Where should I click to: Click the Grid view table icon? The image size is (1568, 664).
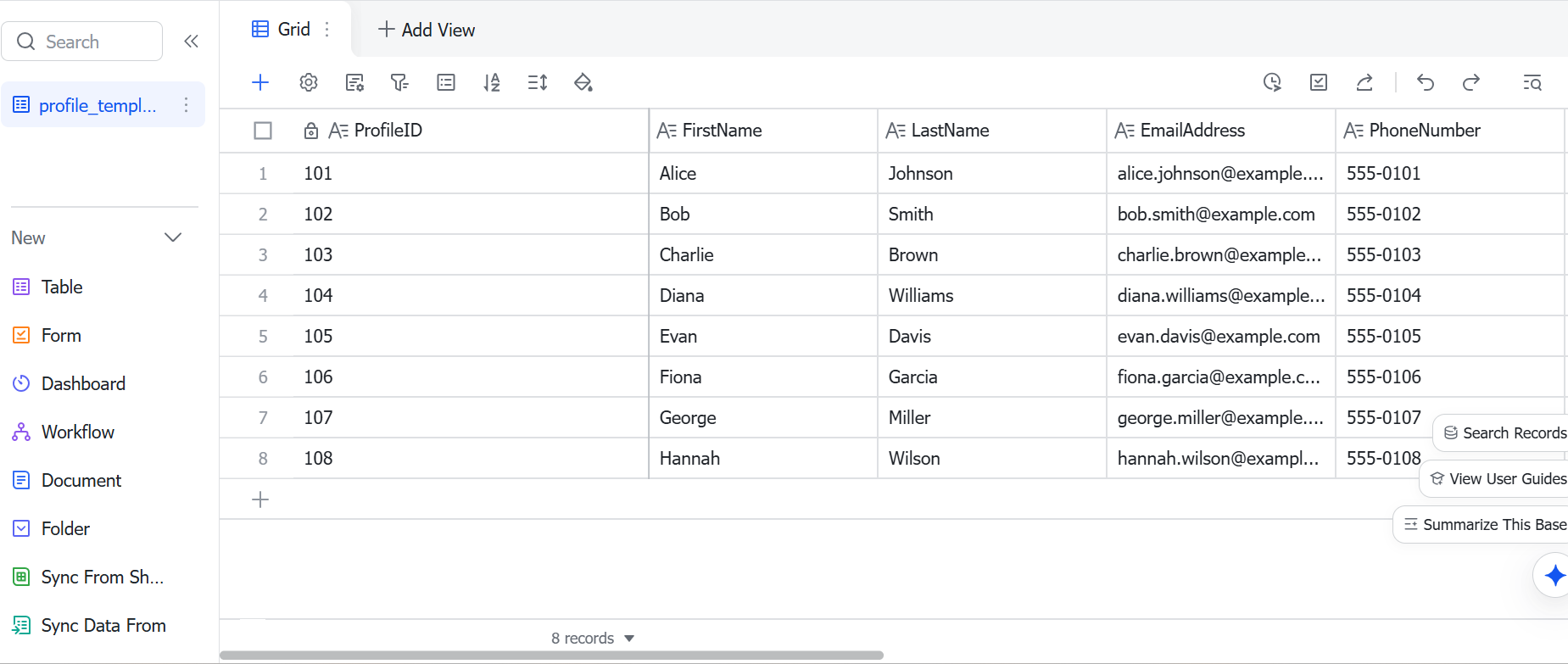click(x=260, y=29)
